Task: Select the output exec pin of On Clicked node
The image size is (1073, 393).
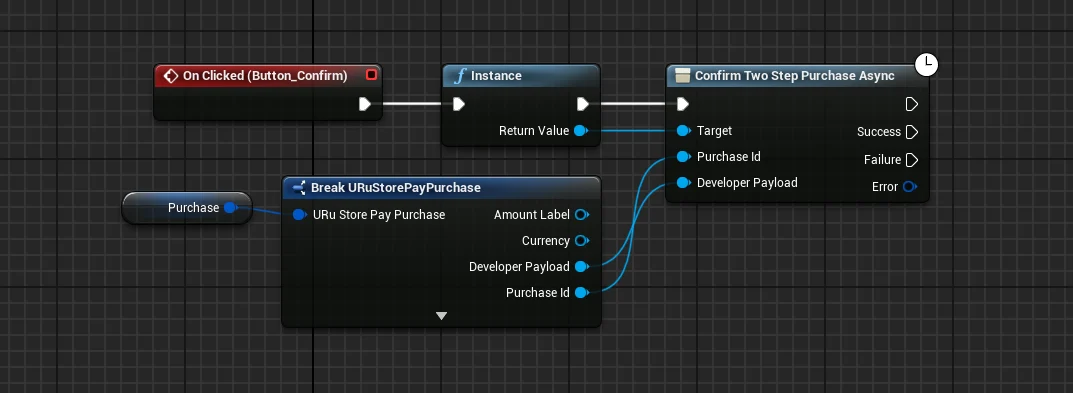Action: [x=365, y=104]
